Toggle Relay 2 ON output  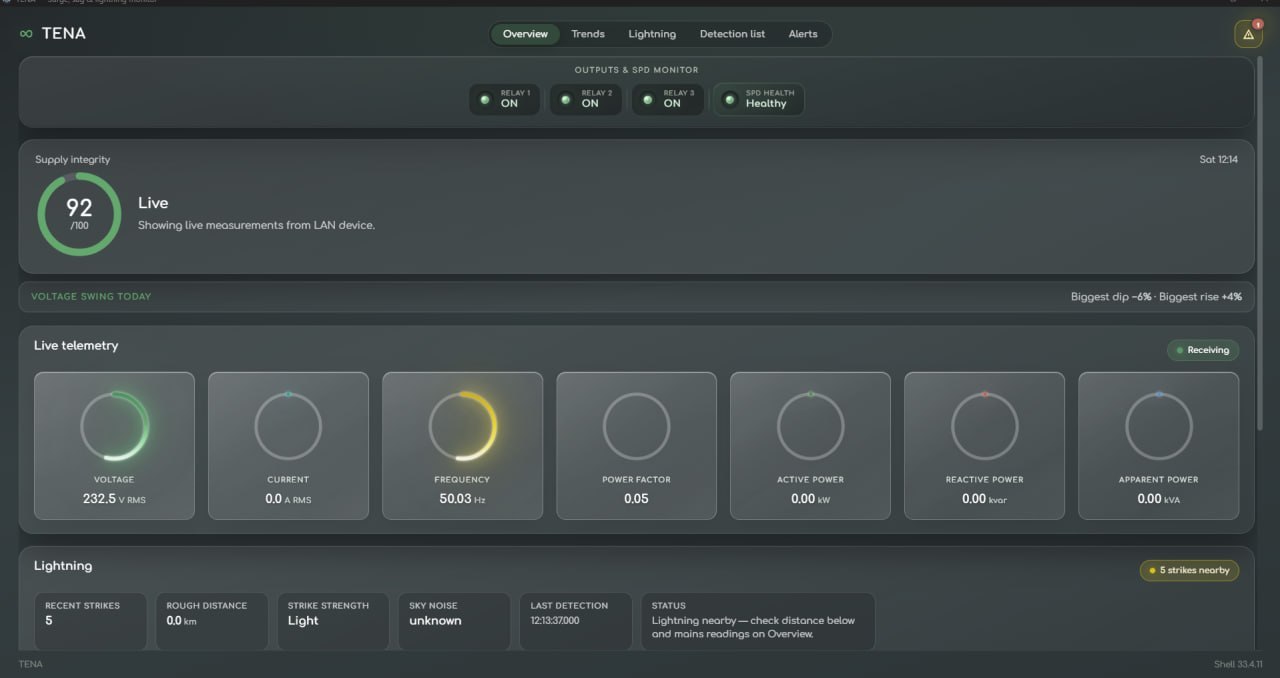click(586, 99)
